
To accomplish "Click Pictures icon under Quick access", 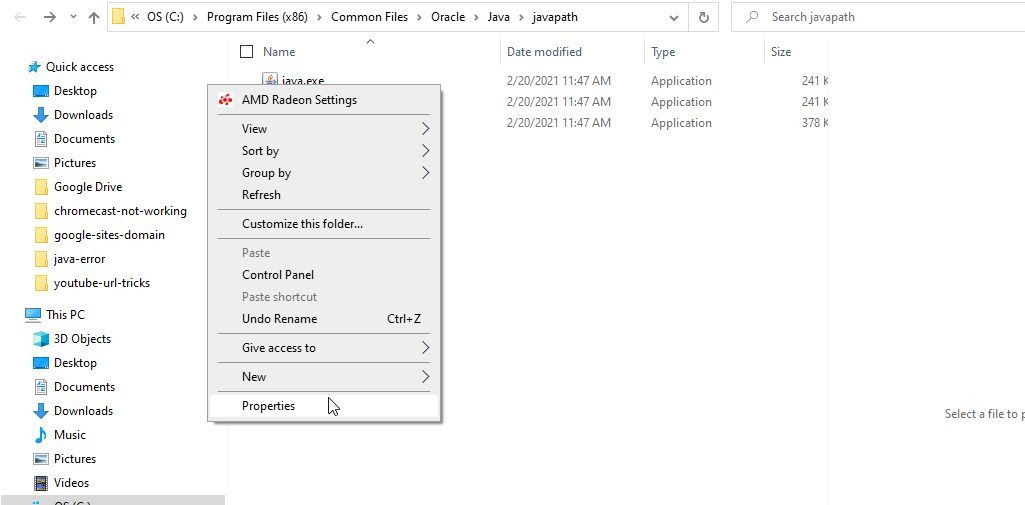I will tap(41, 163).
